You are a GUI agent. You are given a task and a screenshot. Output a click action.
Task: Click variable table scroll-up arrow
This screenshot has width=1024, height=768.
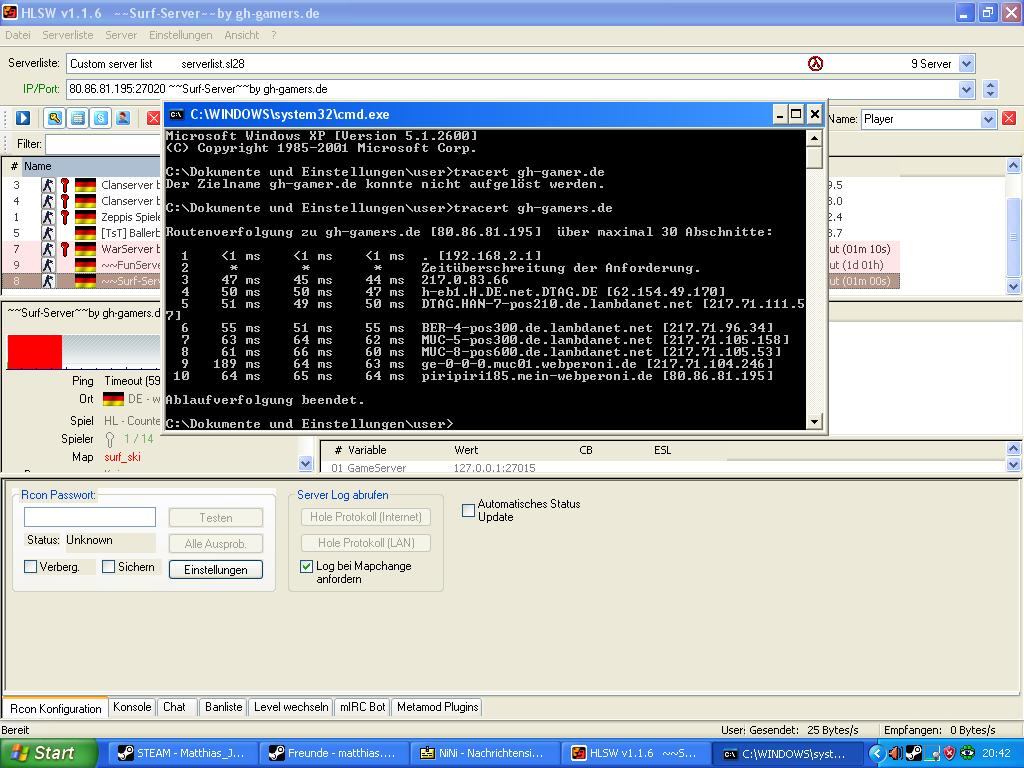coord(1013,448)
